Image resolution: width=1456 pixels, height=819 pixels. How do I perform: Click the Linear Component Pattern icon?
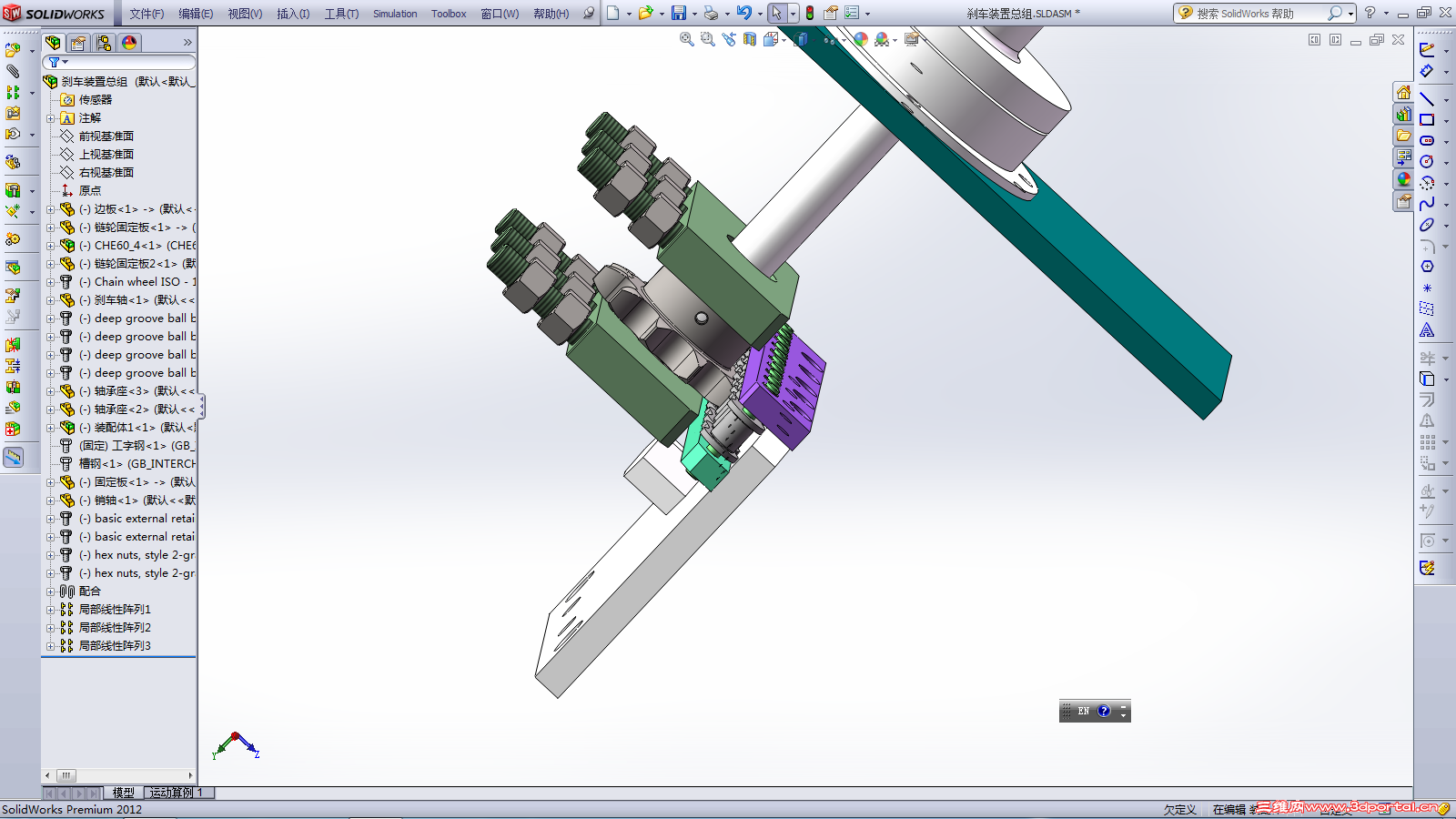click(13, 92)
